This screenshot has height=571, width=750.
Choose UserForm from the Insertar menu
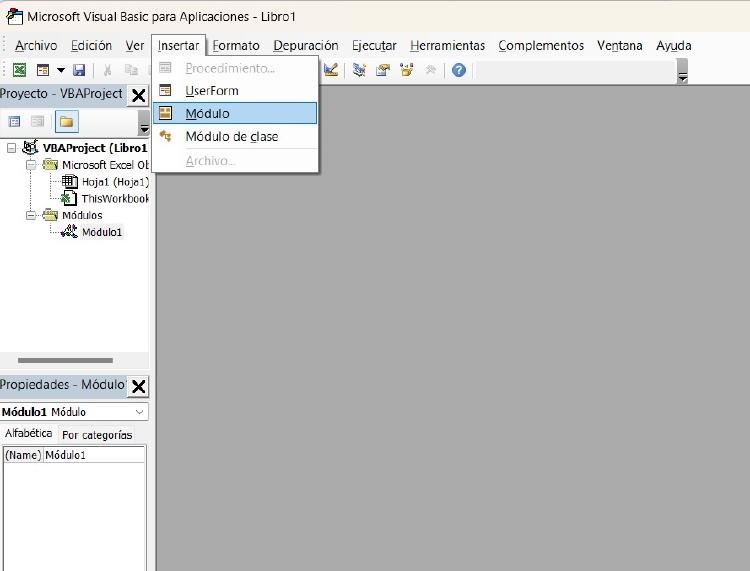click(x=235, y=90)
